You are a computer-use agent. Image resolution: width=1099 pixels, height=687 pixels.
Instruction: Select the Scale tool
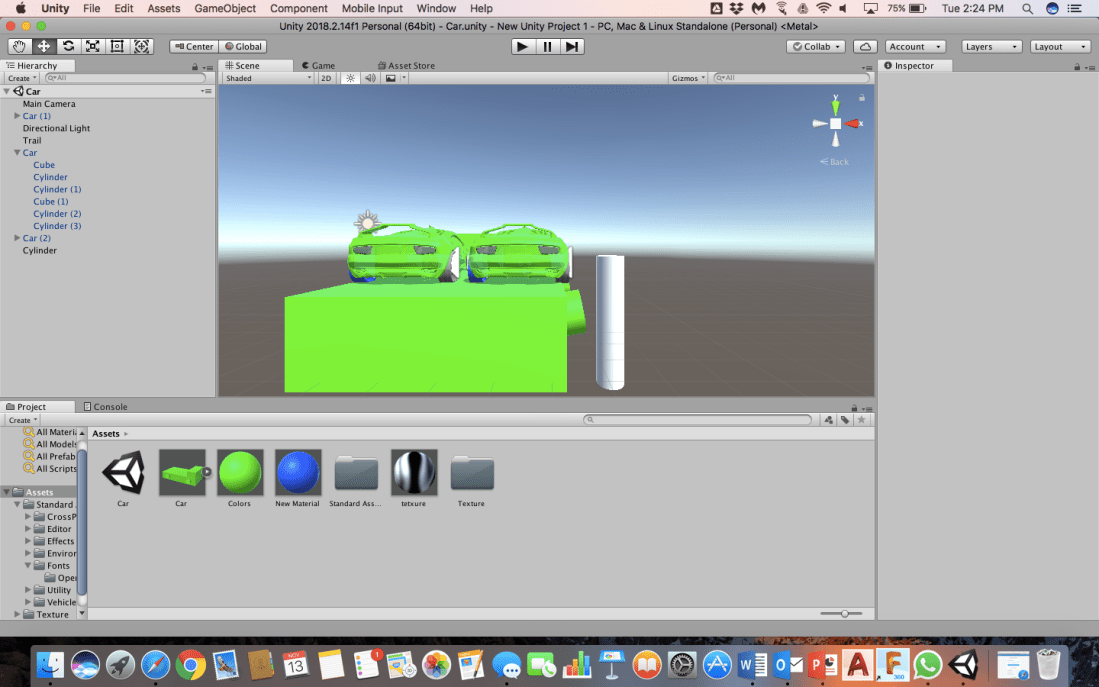pyautogui.click(x=93, y=46)
